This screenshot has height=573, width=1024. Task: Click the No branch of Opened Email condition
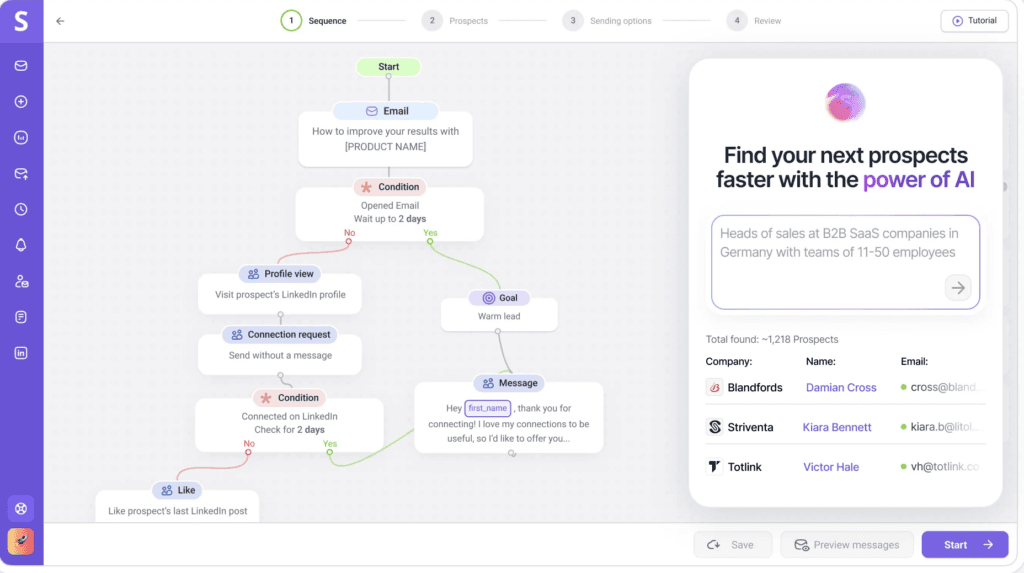click(349, 233)
